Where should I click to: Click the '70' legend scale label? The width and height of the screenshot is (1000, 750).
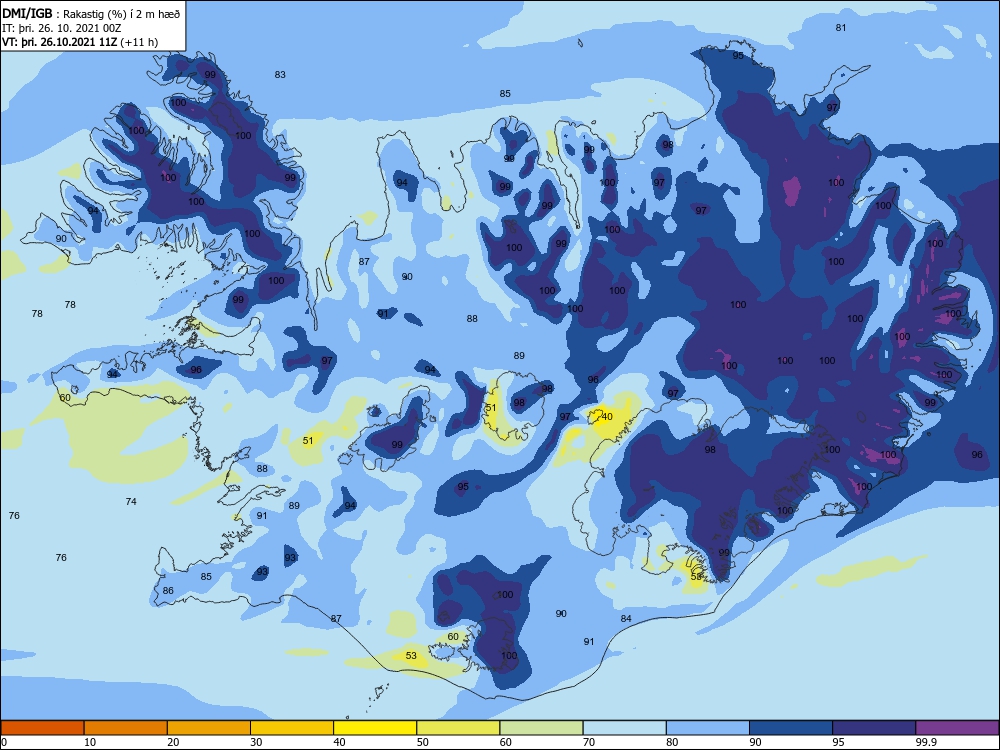589,742
